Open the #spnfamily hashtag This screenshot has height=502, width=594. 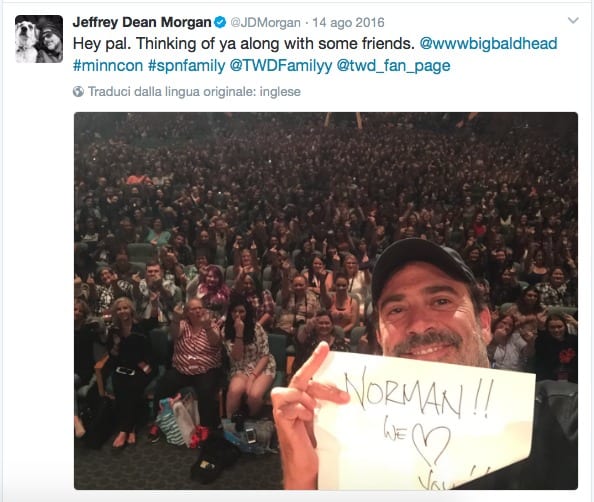[186, 66]
